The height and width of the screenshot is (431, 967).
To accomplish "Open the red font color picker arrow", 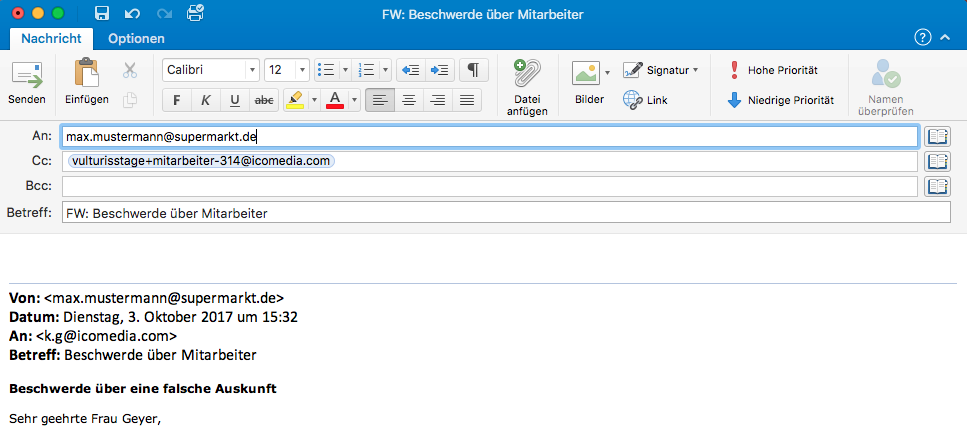I will tap(354, 100).
